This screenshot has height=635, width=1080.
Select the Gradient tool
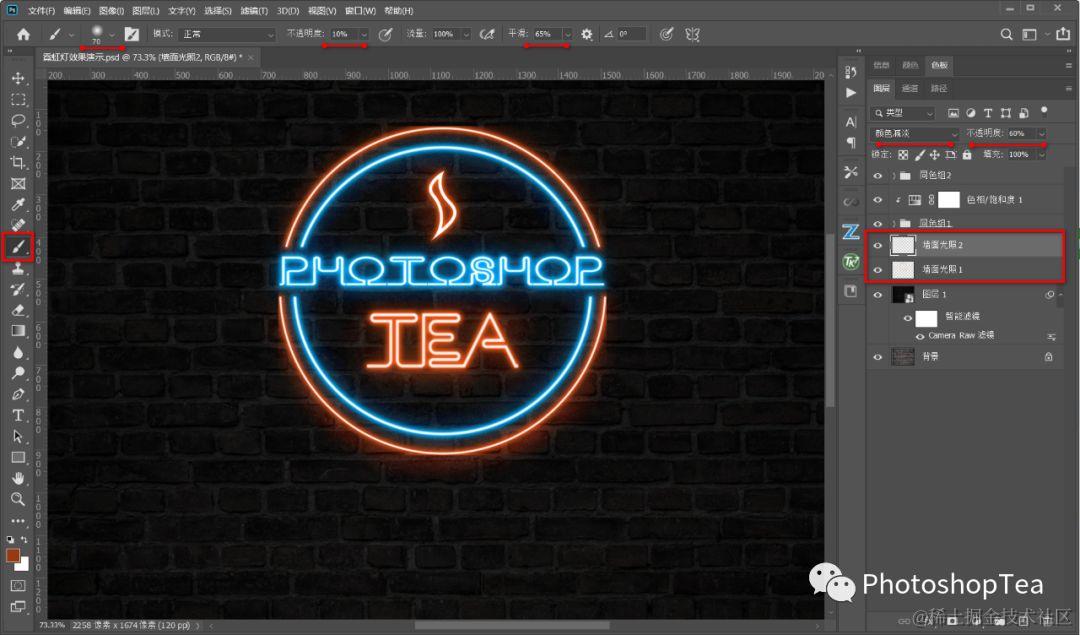point(18,331)
